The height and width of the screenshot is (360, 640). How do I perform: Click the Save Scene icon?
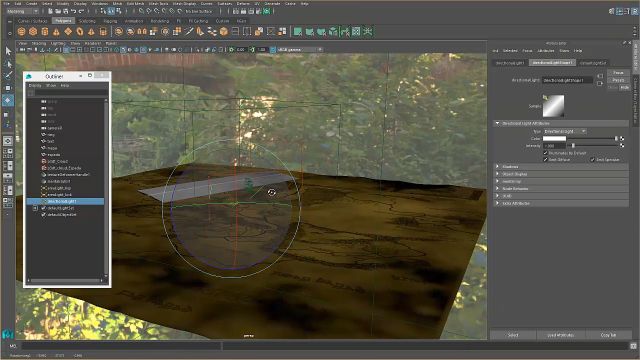[65, 11]
